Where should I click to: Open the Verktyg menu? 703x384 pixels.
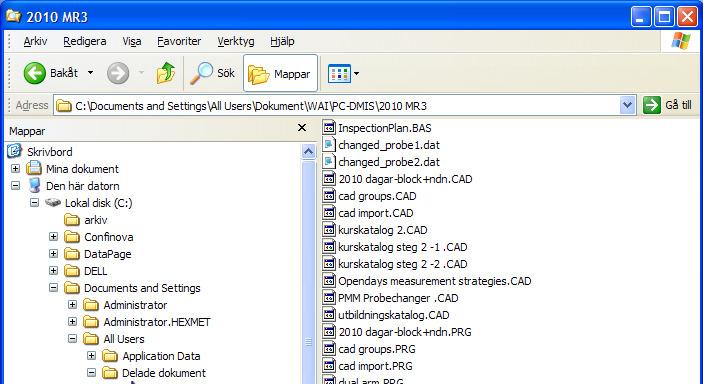click(x=236, y=41)
